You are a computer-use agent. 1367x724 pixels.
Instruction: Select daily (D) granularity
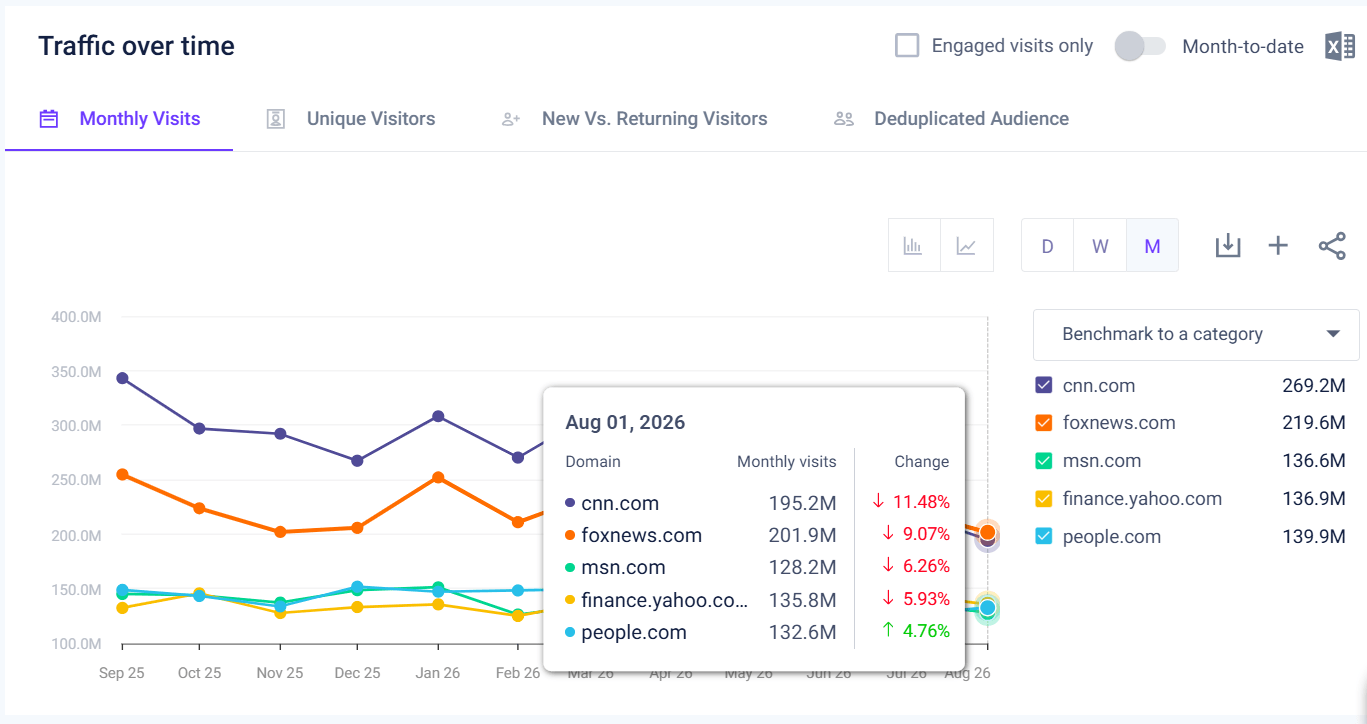[1048, 245]
